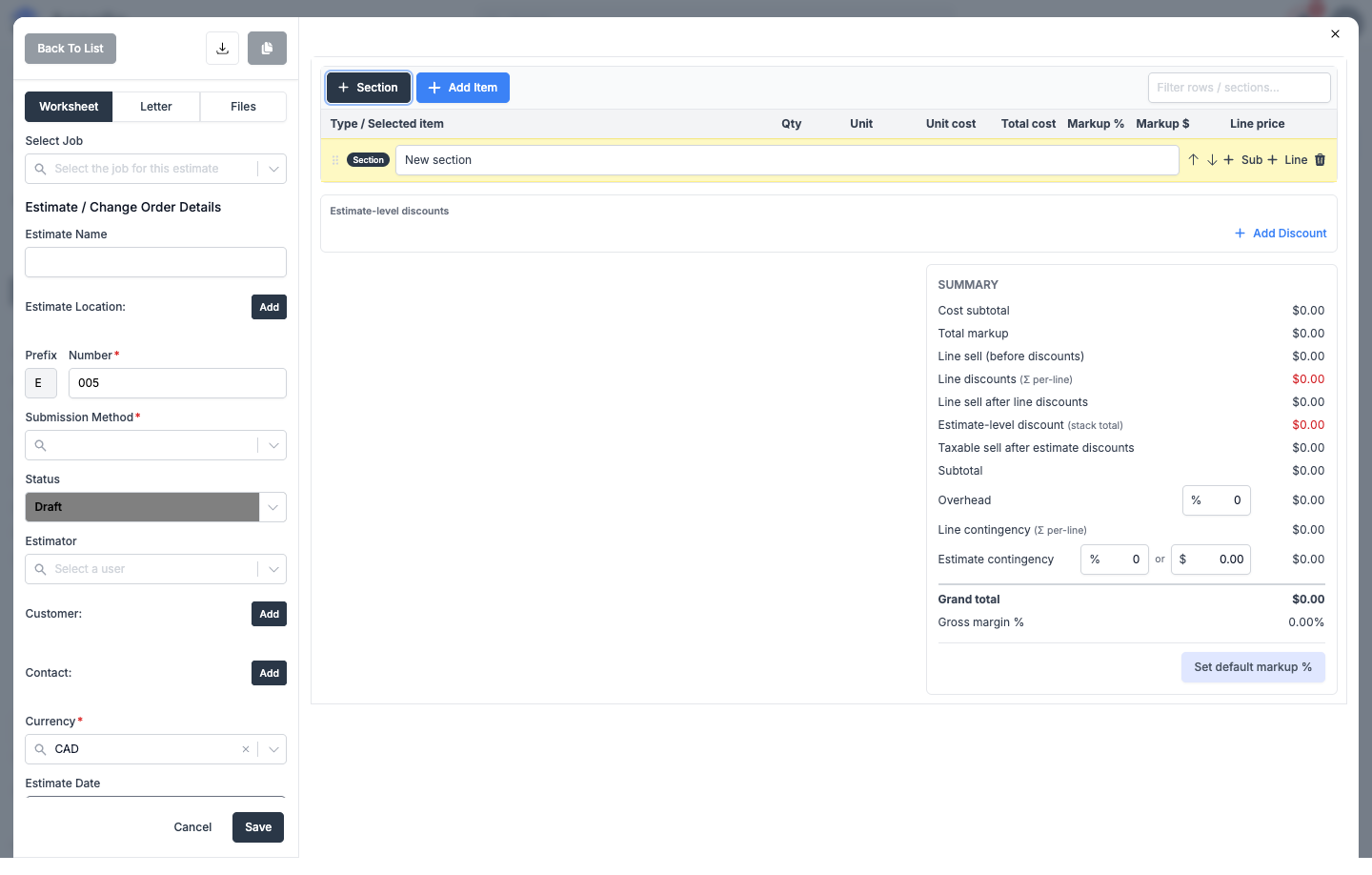The image size is (1372, 875).
Task: Click the Estimate-level discounts heading
Action: [390, 212]
